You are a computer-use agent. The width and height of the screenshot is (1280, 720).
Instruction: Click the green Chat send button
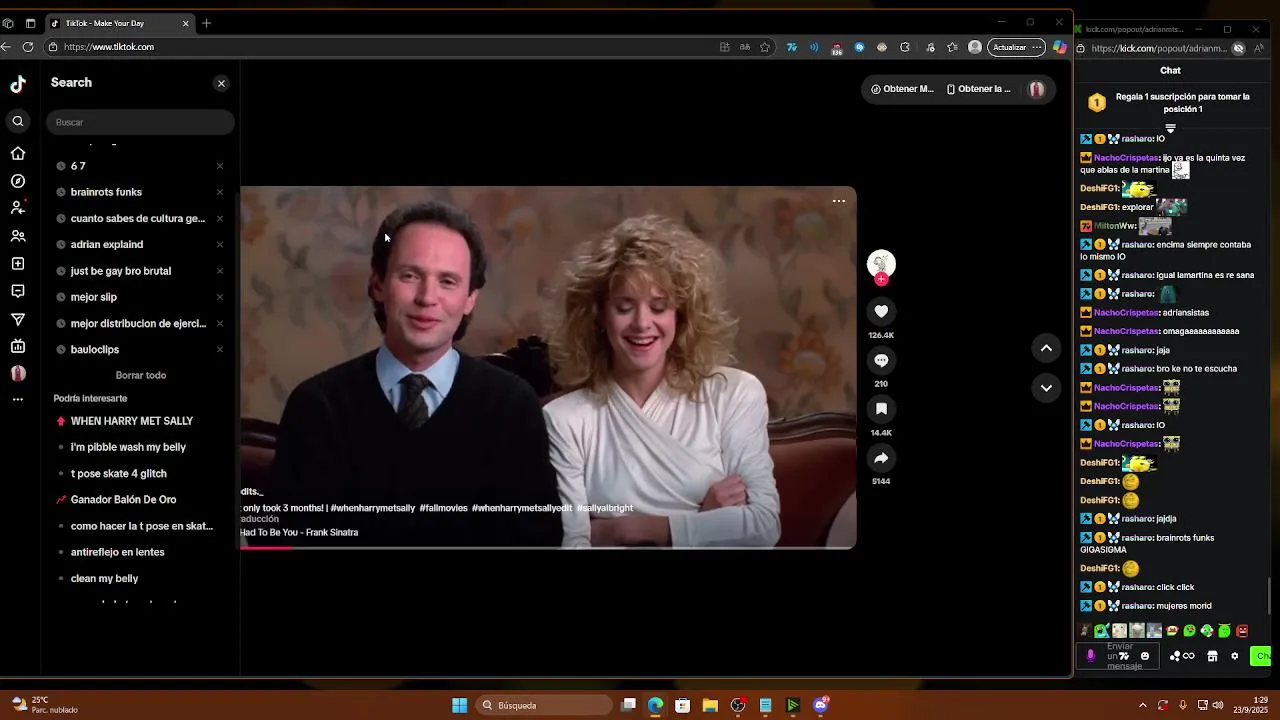[x=1261, y=656]
